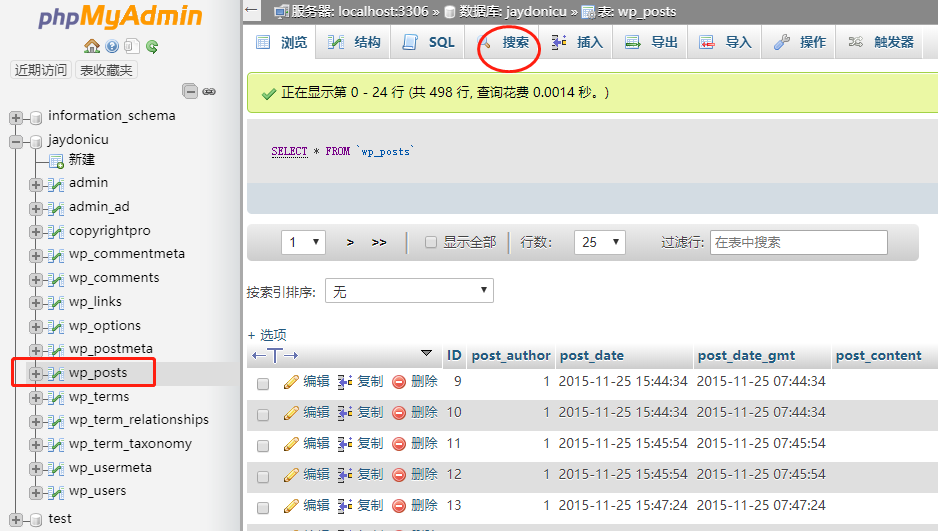The height and width of the screenshot is (531, 938).
Task: Go to next page with > button
Action: pos(350,242)
